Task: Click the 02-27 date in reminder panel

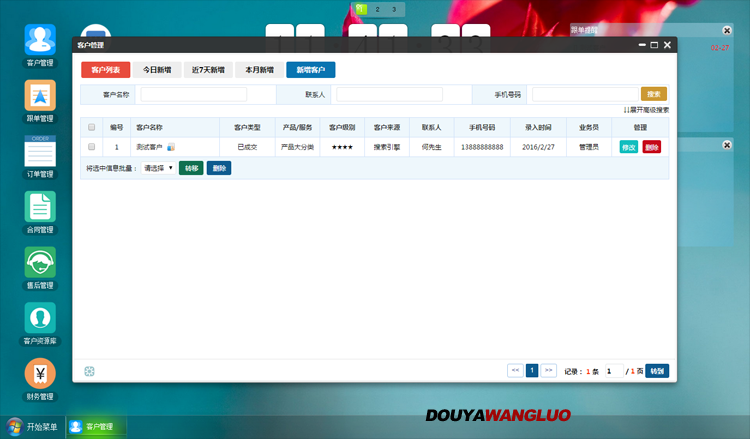Action: pos(719,48)
